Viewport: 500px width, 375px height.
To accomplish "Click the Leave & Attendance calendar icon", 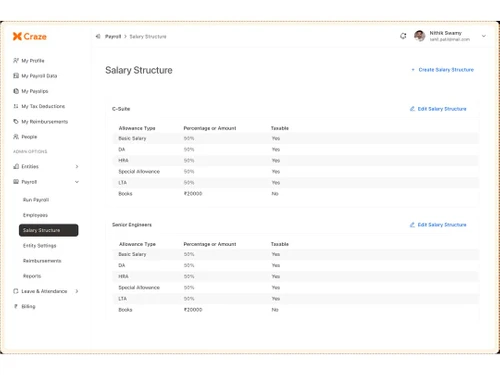I will pos(16,291).
